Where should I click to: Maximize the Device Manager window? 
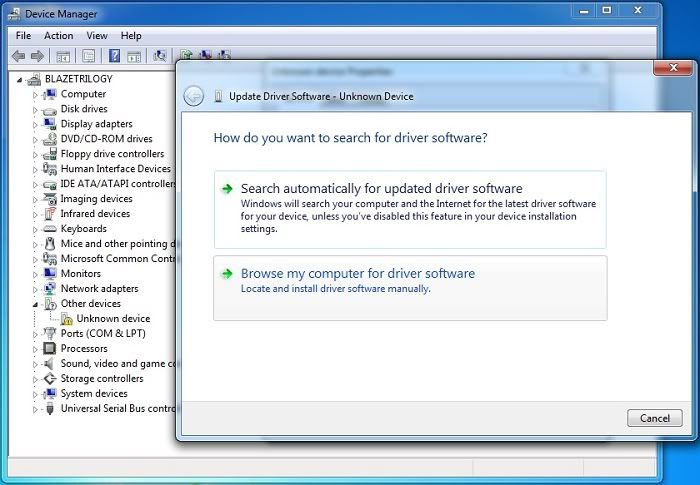coord(606,10)
